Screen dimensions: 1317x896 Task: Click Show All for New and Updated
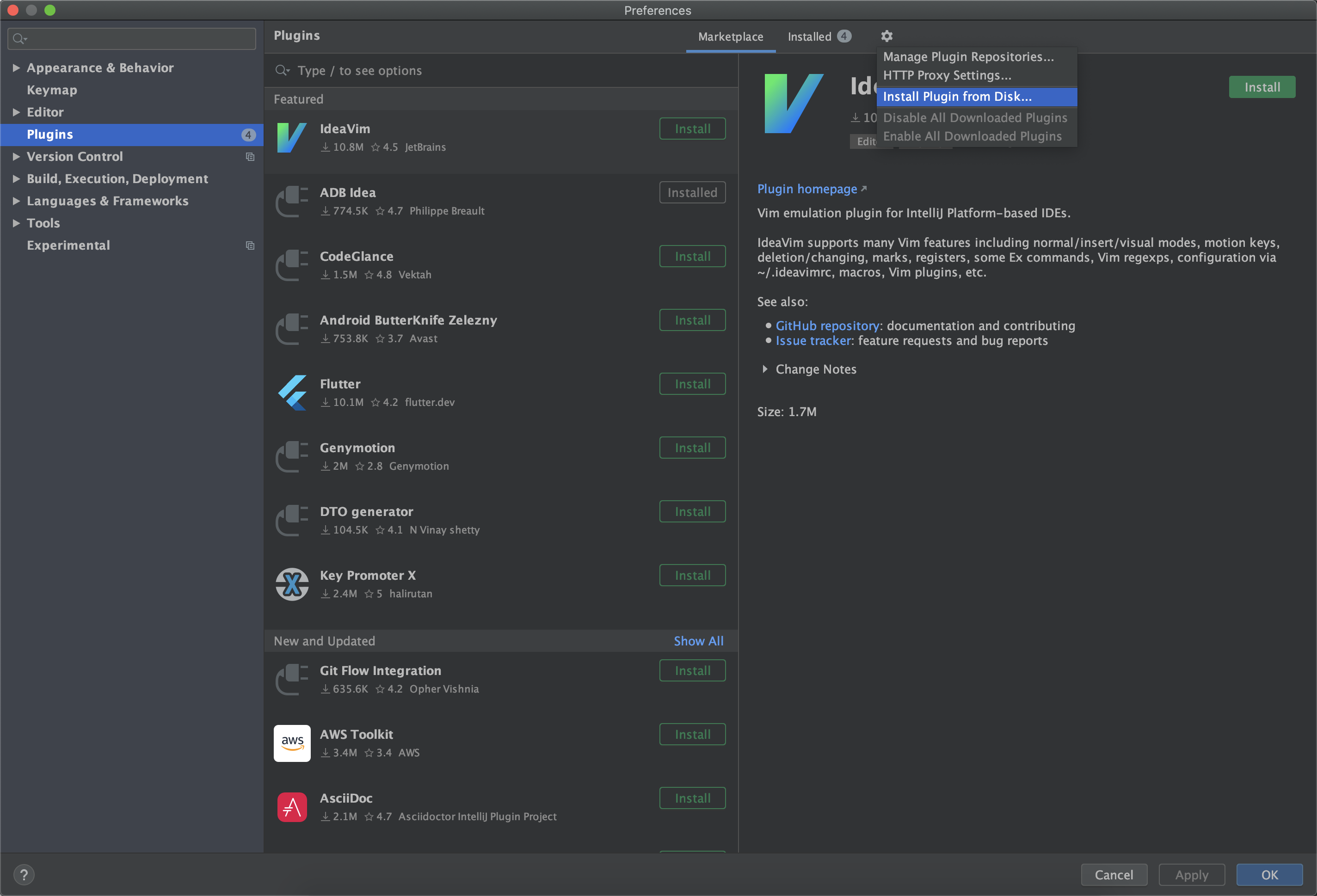tap(698, 641)
